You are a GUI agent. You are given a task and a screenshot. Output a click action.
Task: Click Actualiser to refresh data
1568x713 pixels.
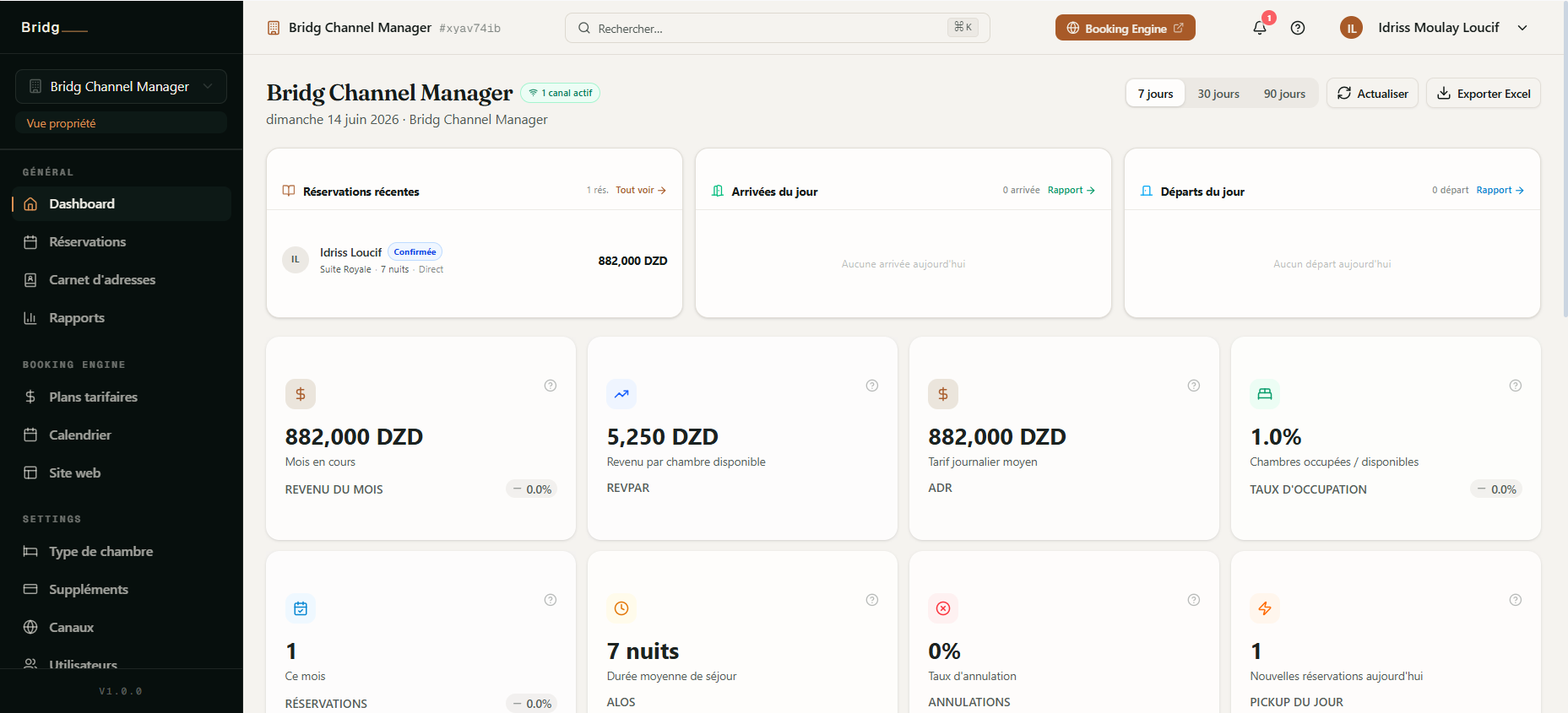click(x=1372, y=94)
